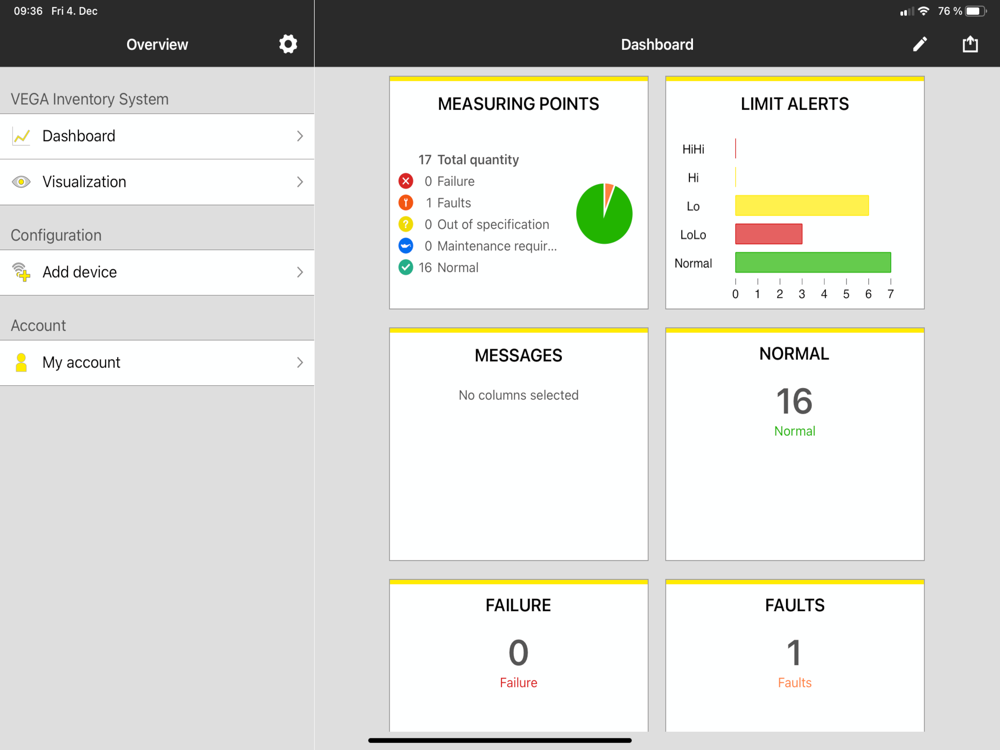Open settings via the gear icon
Screen dimensions: 1000x750
click(288, 44)
